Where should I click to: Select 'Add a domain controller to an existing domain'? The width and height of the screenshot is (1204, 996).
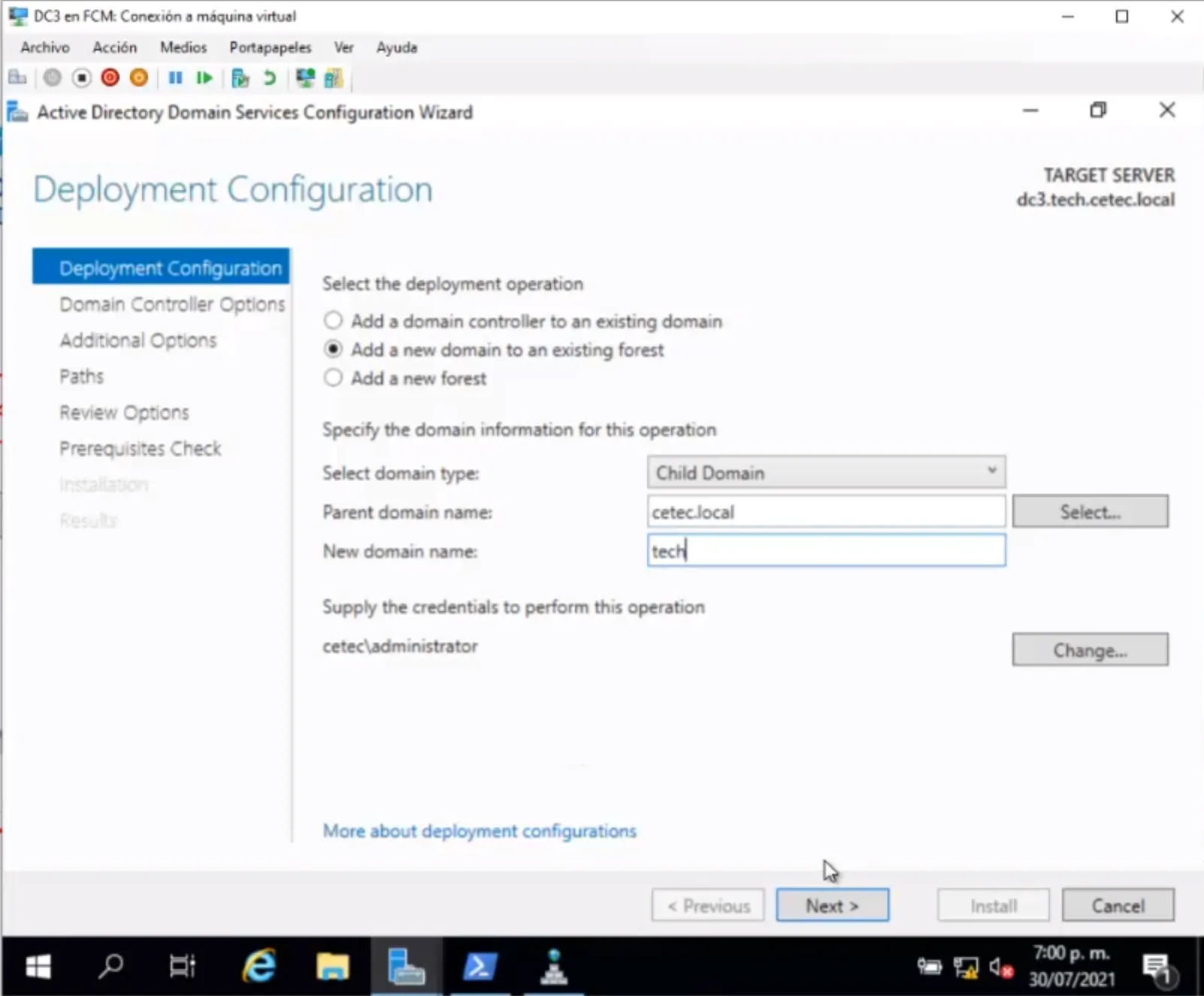(333, 321)
